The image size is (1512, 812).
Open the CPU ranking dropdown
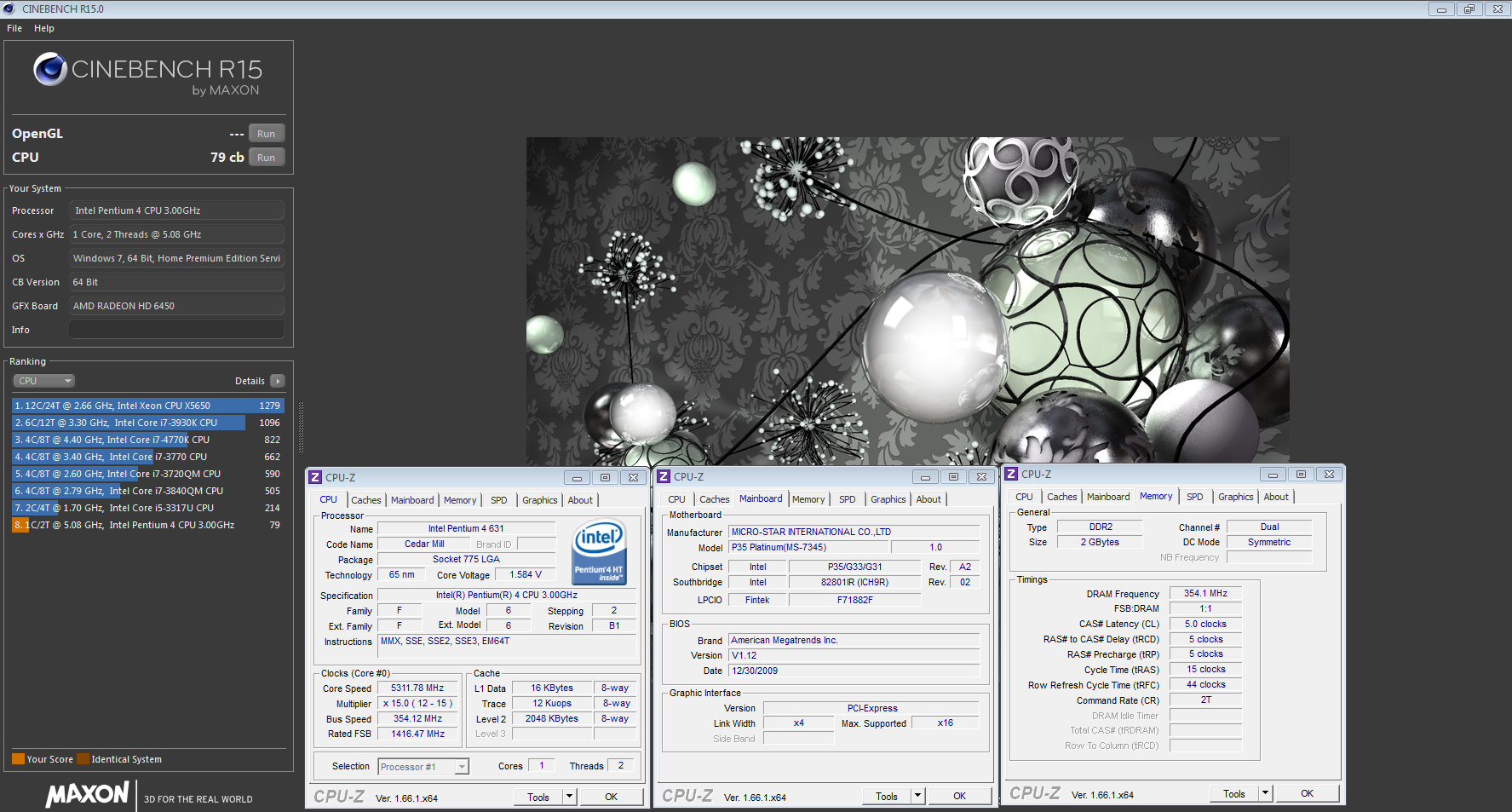[44, 381]
